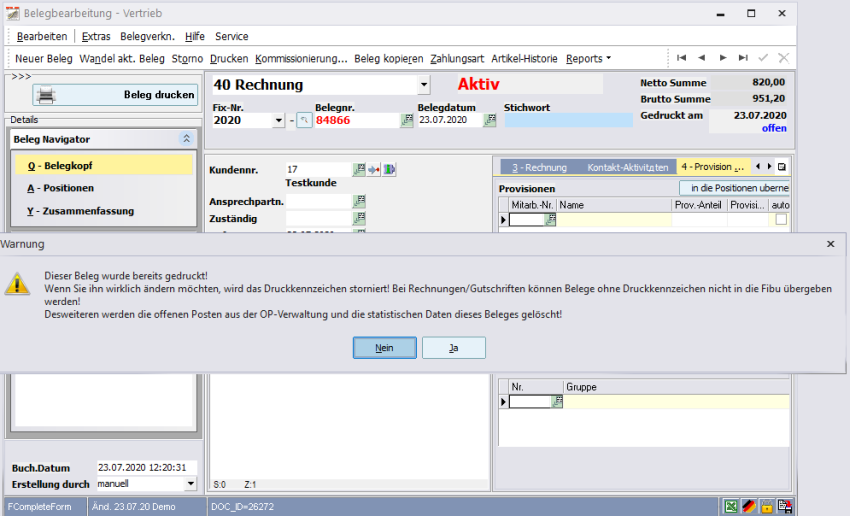Click the printer icon for Beleg drucken
Viewport: 850px width, 516px height.
tap(48, 95)
